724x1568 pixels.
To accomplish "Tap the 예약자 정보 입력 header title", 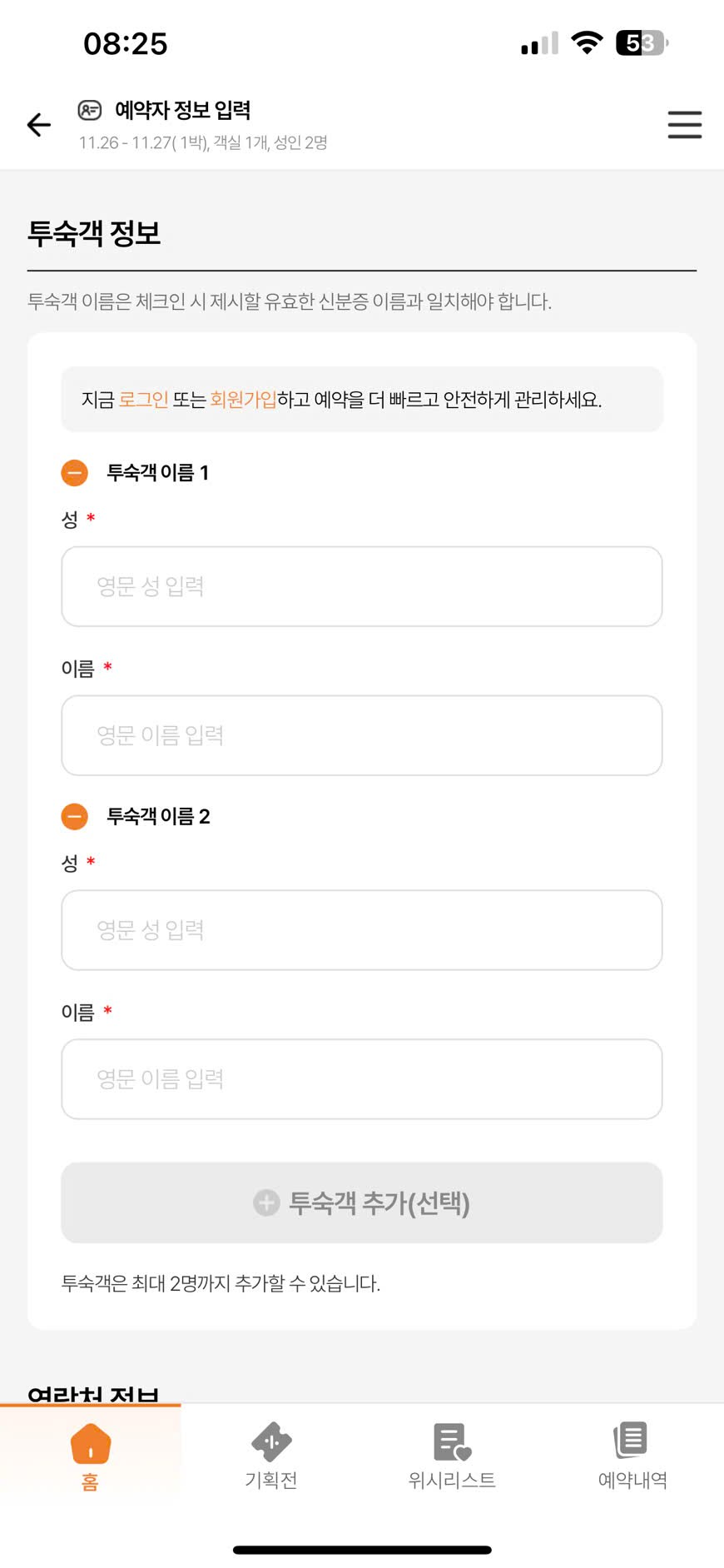I will 182,110.
